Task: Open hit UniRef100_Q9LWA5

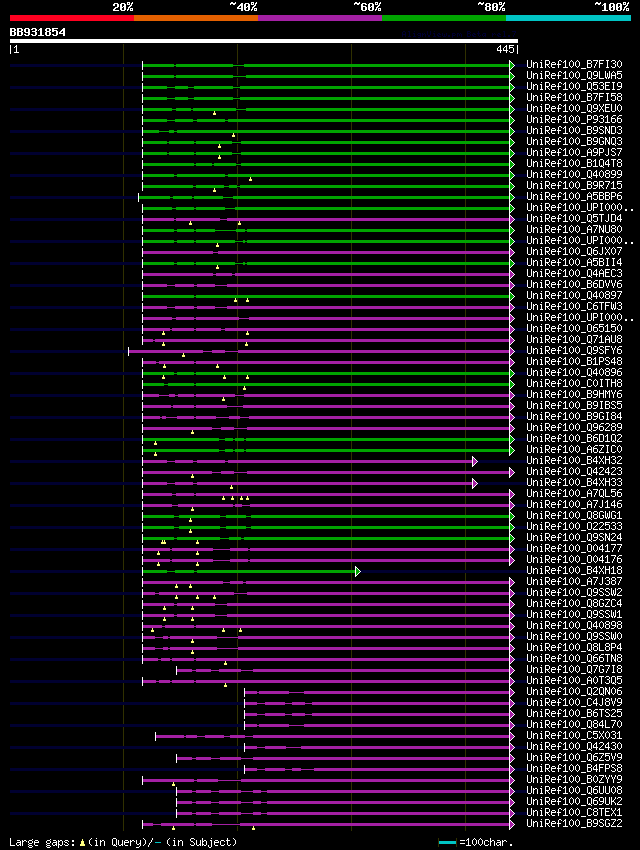Action: point(574,75)
